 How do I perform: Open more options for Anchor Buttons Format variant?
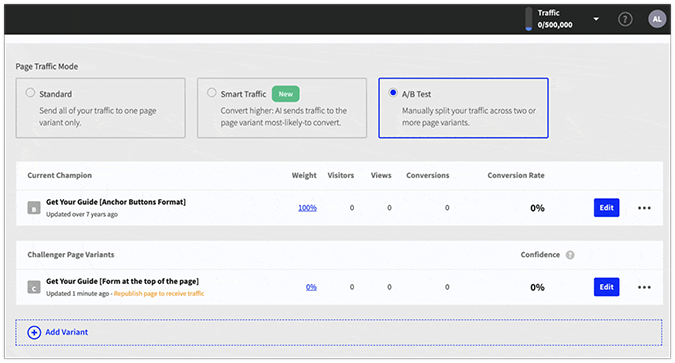(644, 208)
